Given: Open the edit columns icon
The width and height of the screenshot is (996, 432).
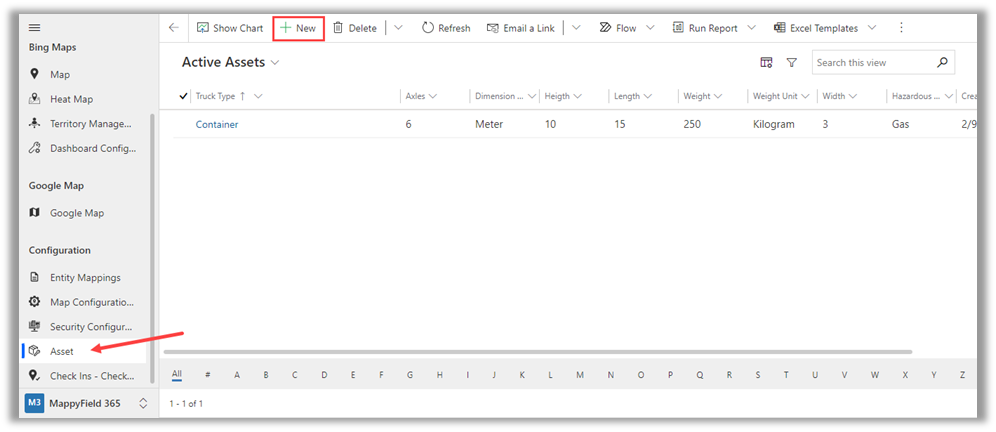Looking at the screenshot, I should (x=766, y=63).
